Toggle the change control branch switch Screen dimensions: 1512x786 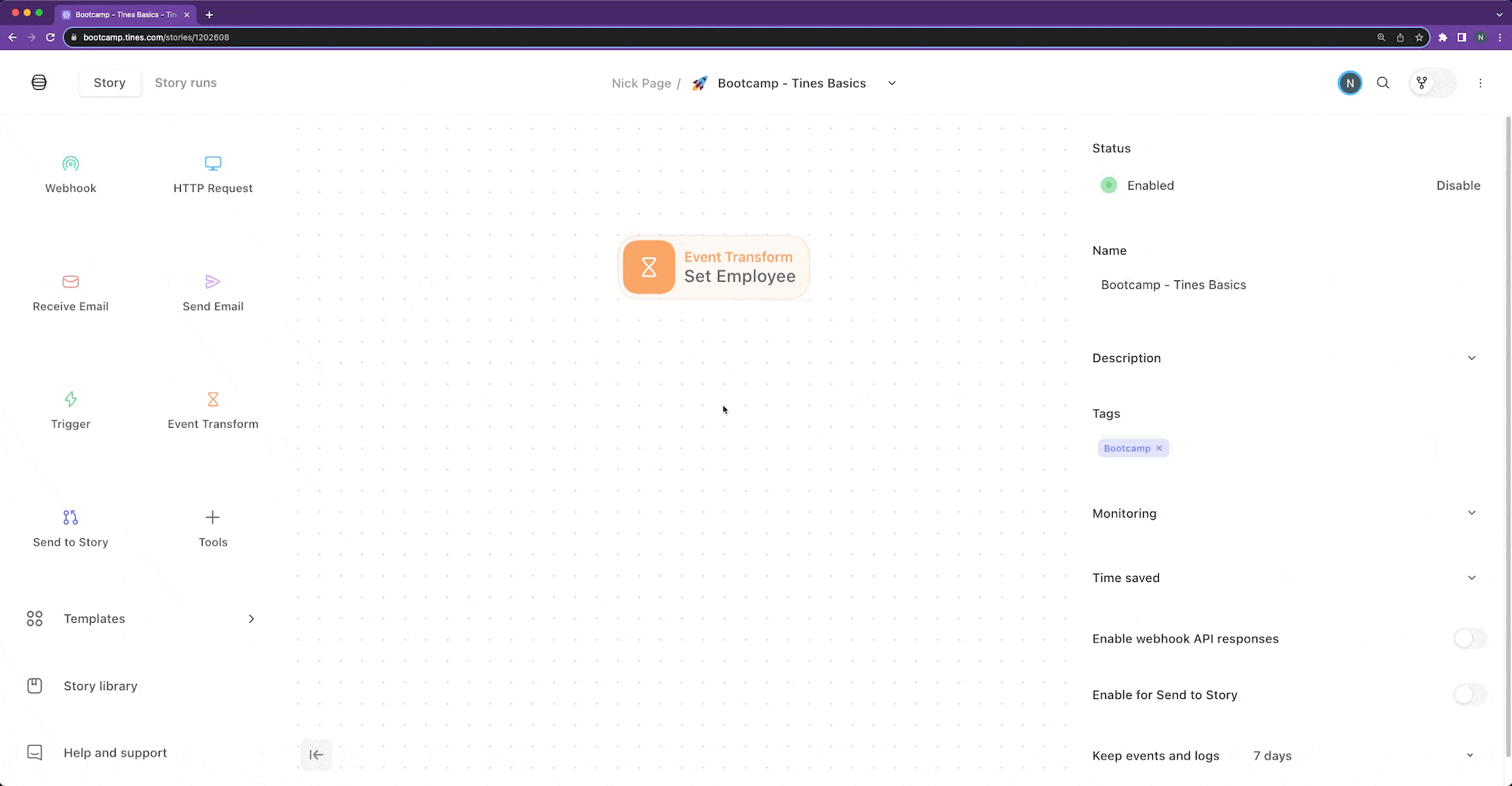click(1432, 83)
